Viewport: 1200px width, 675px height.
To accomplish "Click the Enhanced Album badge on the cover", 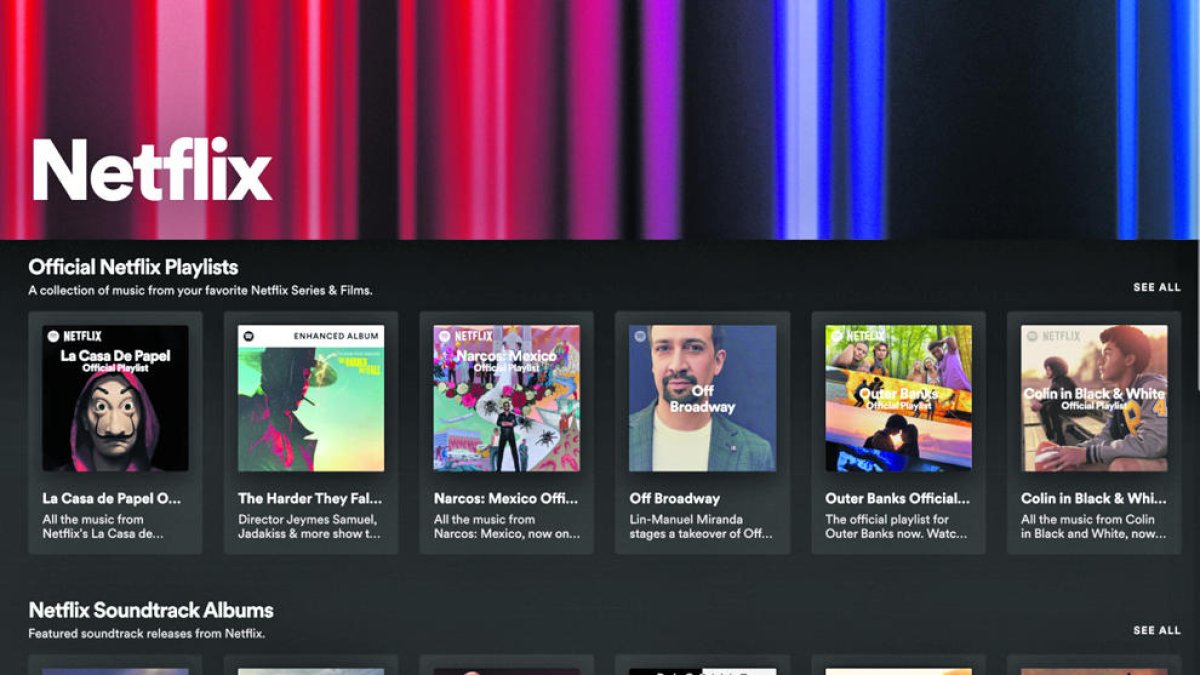I will [x=335, y=336].
